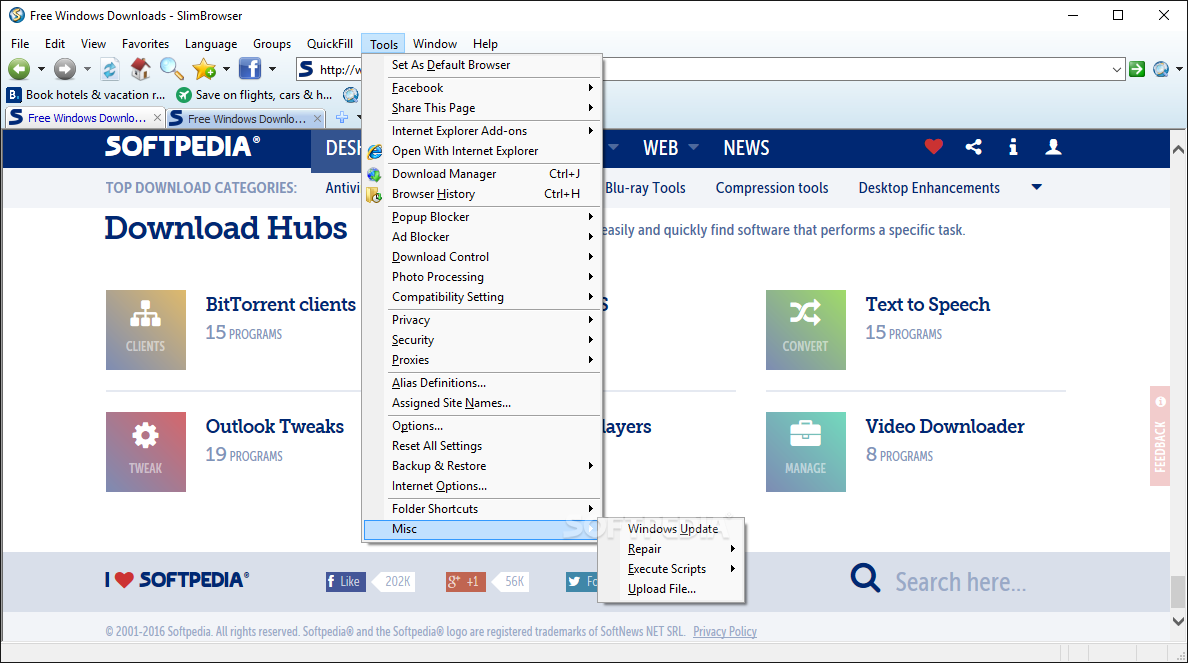
Task: Open Download Manager from Tools menu
Action: pos(482,174)
